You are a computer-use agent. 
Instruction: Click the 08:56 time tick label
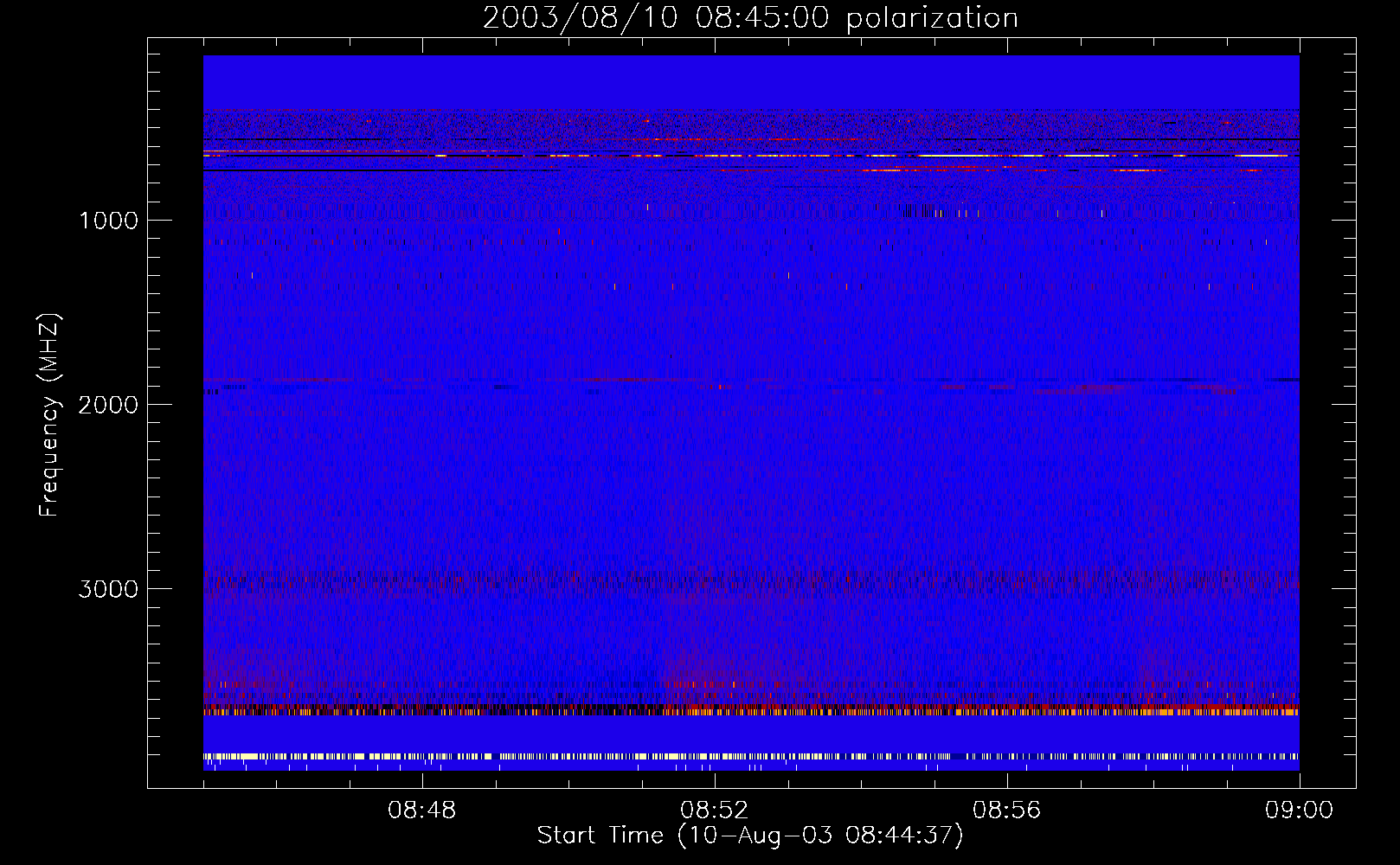tap(1006, 811)
